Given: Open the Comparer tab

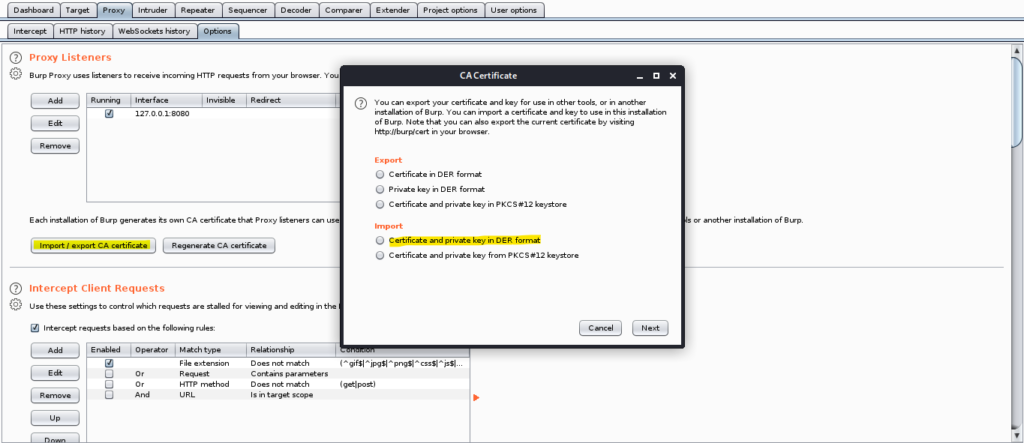Looking at the screenshot, I should click(344, 10).
